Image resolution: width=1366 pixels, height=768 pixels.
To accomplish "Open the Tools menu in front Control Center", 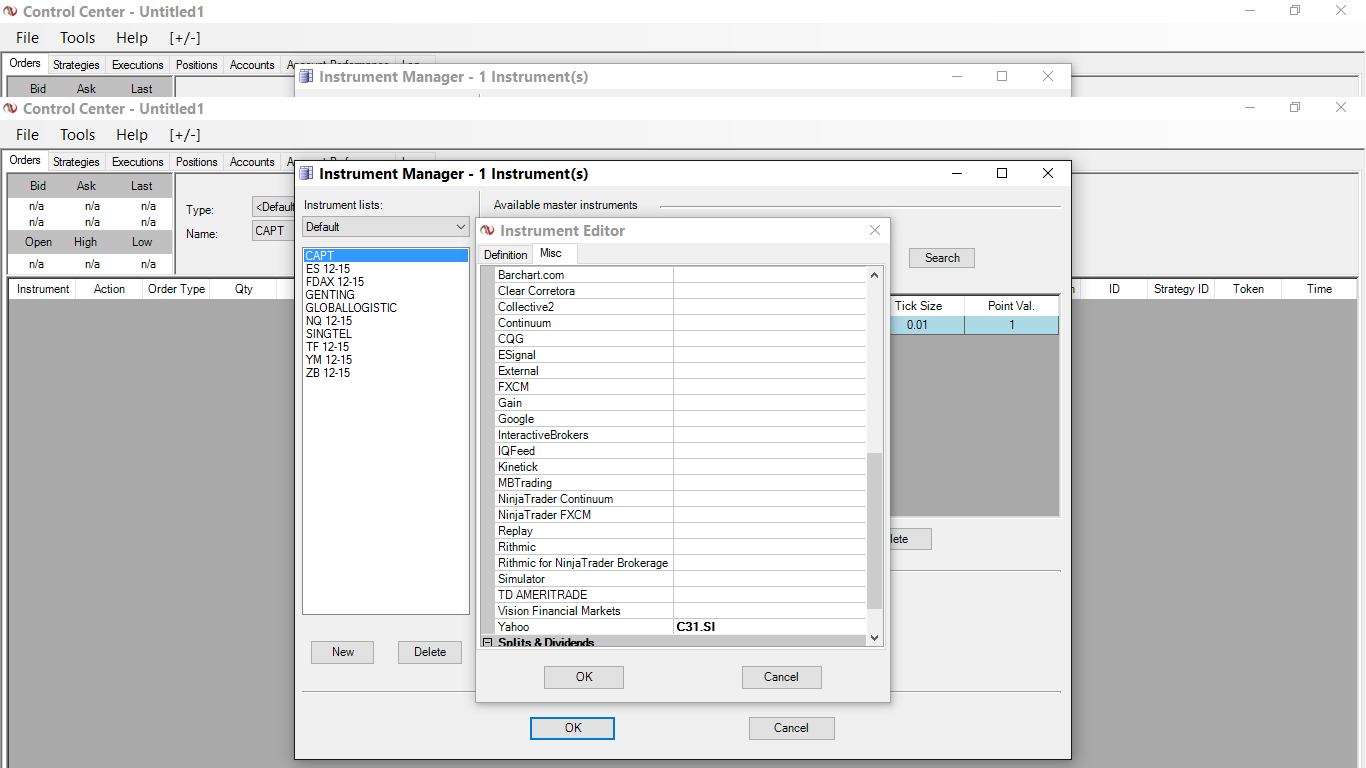I will tap(77, 135).
